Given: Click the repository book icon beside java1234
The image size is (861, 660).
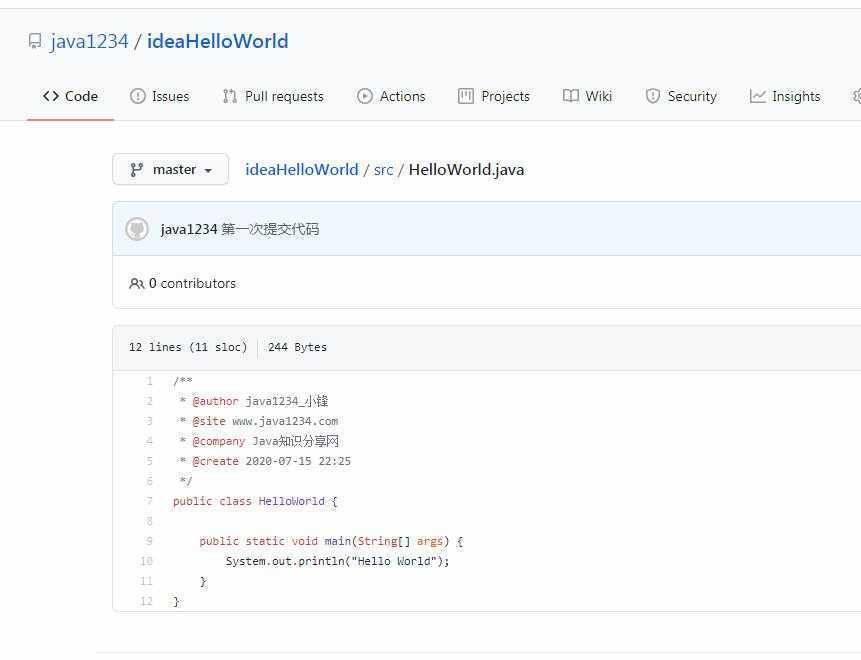Looking at the screenshot, I should [35, 42].
